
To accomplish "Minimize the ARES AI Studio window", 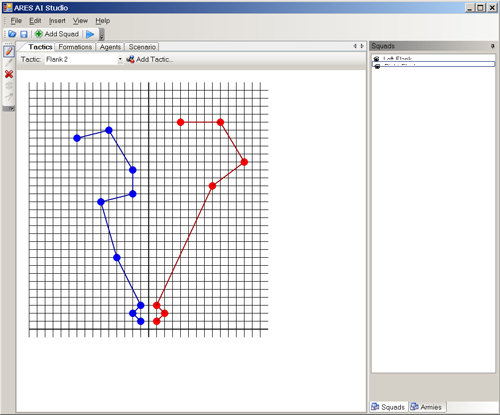I will (470, 7).
